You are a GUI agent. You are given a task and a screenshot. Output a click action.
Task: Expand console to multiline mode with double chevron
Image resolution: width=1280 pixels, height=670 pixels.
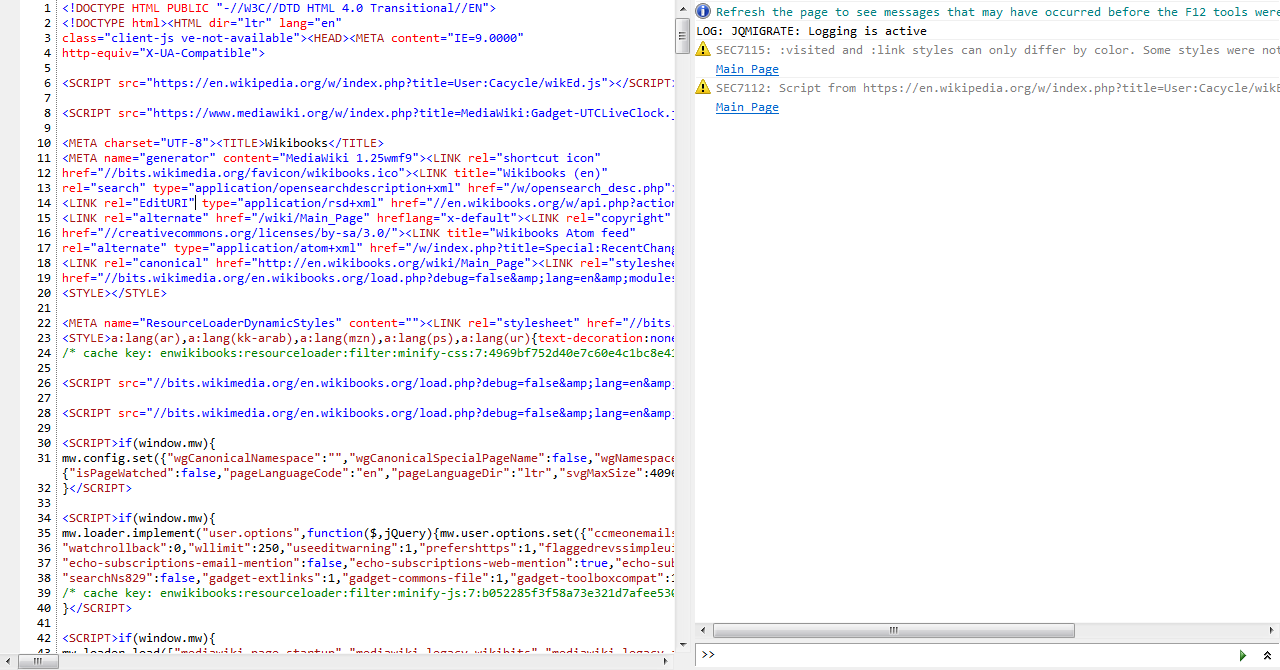point(1267,655)
